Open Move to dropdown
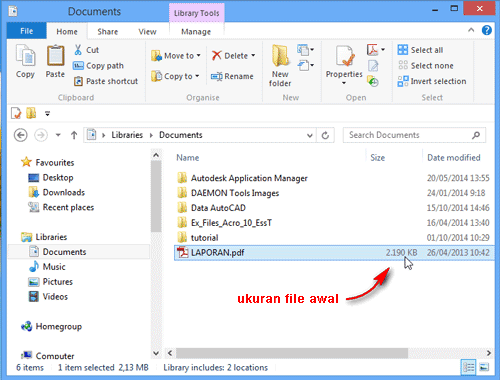 click(x=176, y=56)
